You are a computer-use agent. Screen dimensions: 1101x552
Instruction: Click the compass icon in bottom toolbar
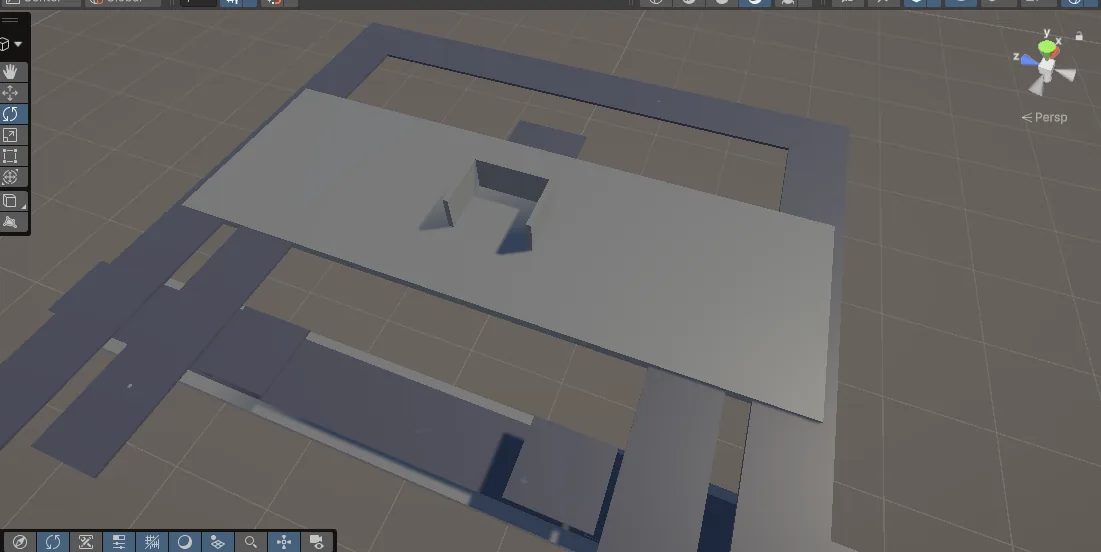click(x=20, y=542)
